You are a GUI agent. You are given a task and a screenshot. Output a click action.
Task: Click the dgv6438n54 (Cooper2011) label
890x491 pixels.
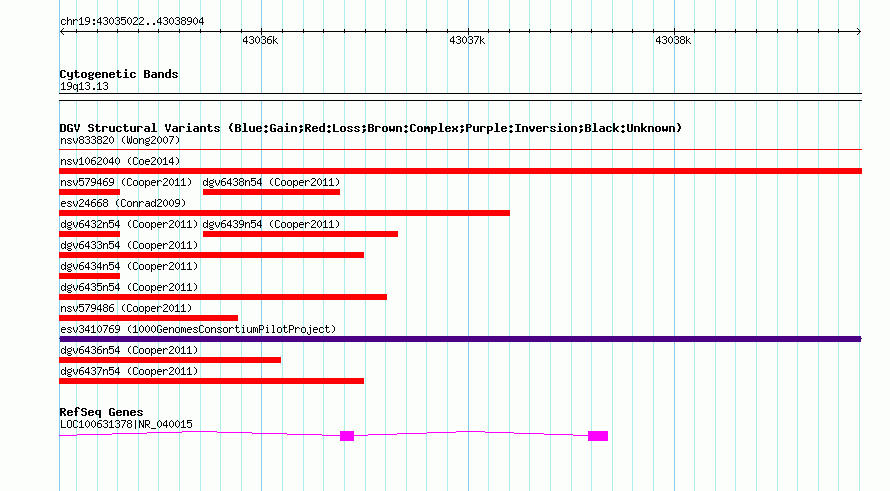[271, 182]
